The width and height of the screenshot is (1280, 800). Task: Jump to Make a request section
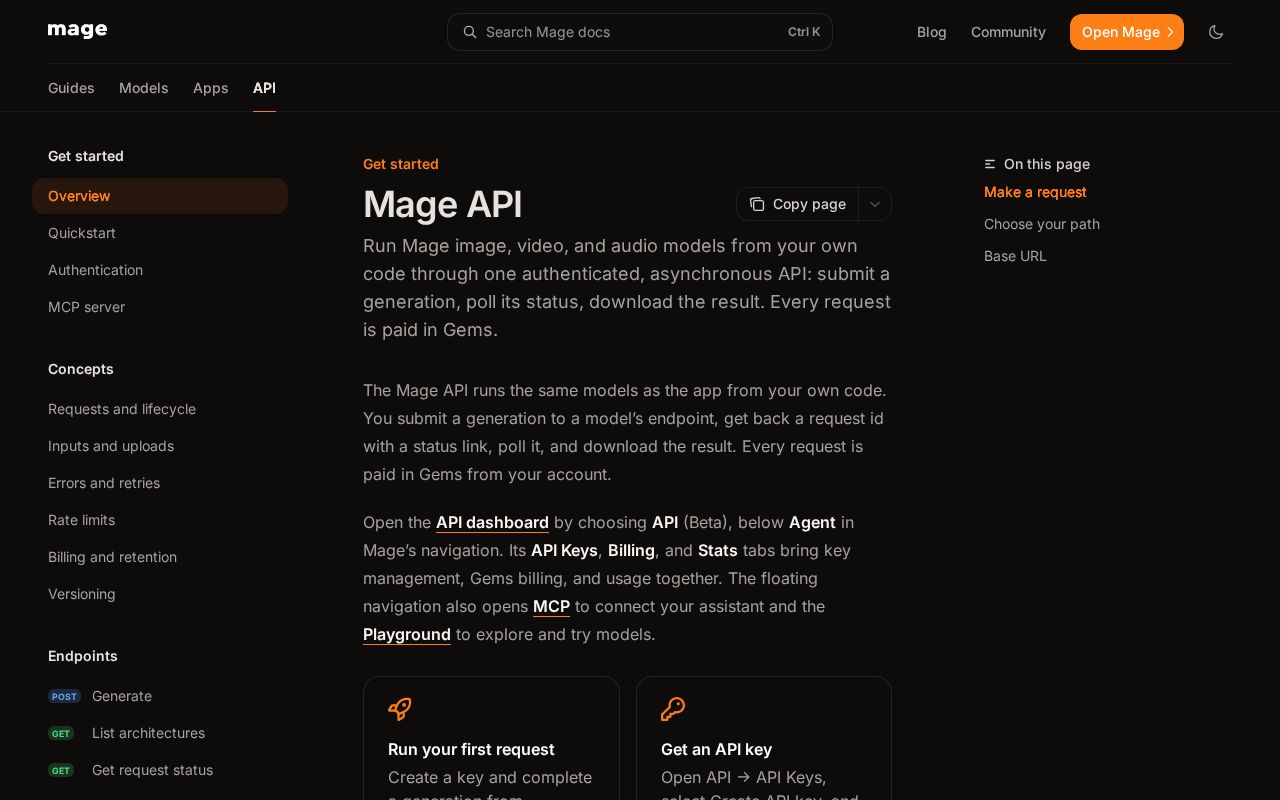(x=1035, y=192)
